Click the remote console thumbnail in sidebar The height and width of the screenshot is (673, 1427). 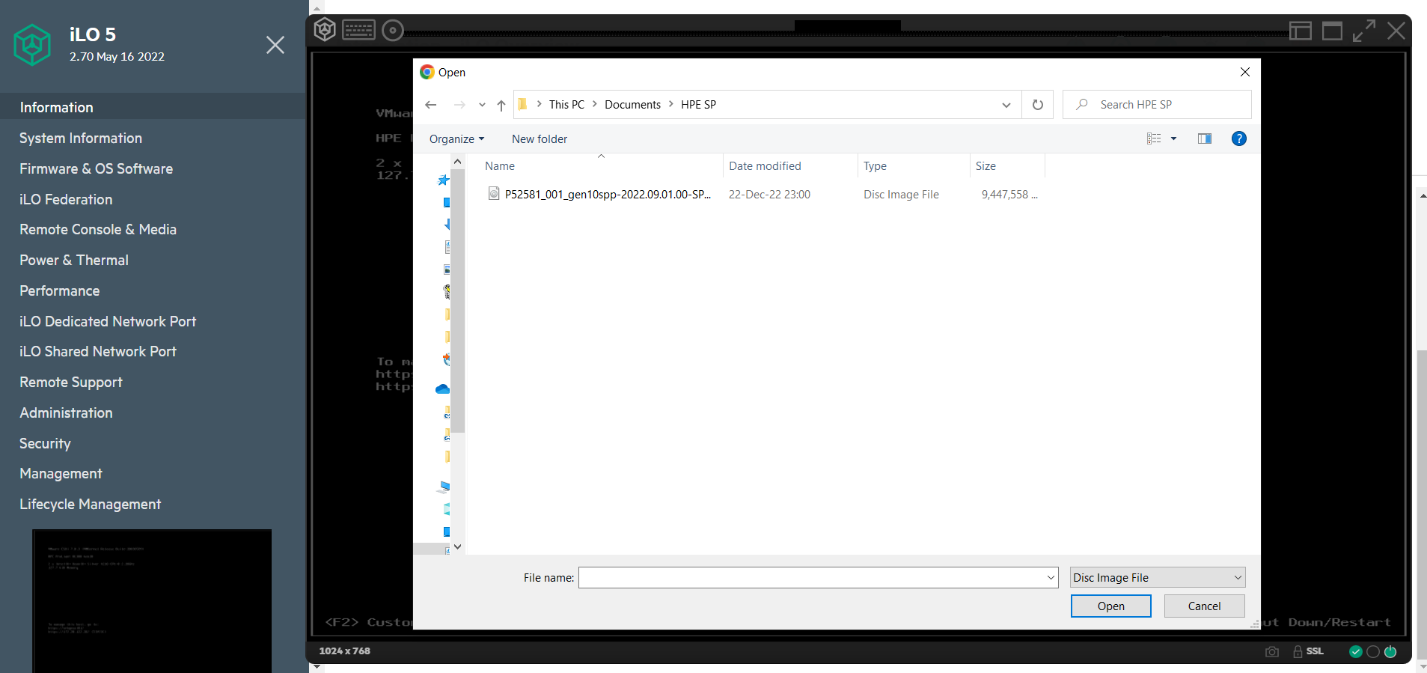coord(152,600)
